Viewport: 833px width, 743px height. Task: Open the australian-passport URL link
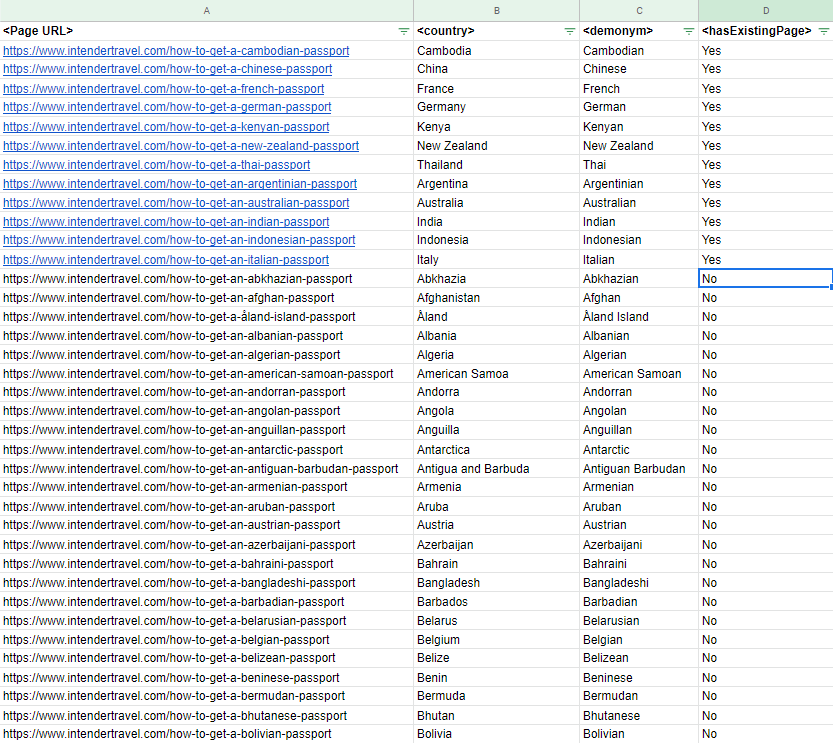click(x=176, y=203)
